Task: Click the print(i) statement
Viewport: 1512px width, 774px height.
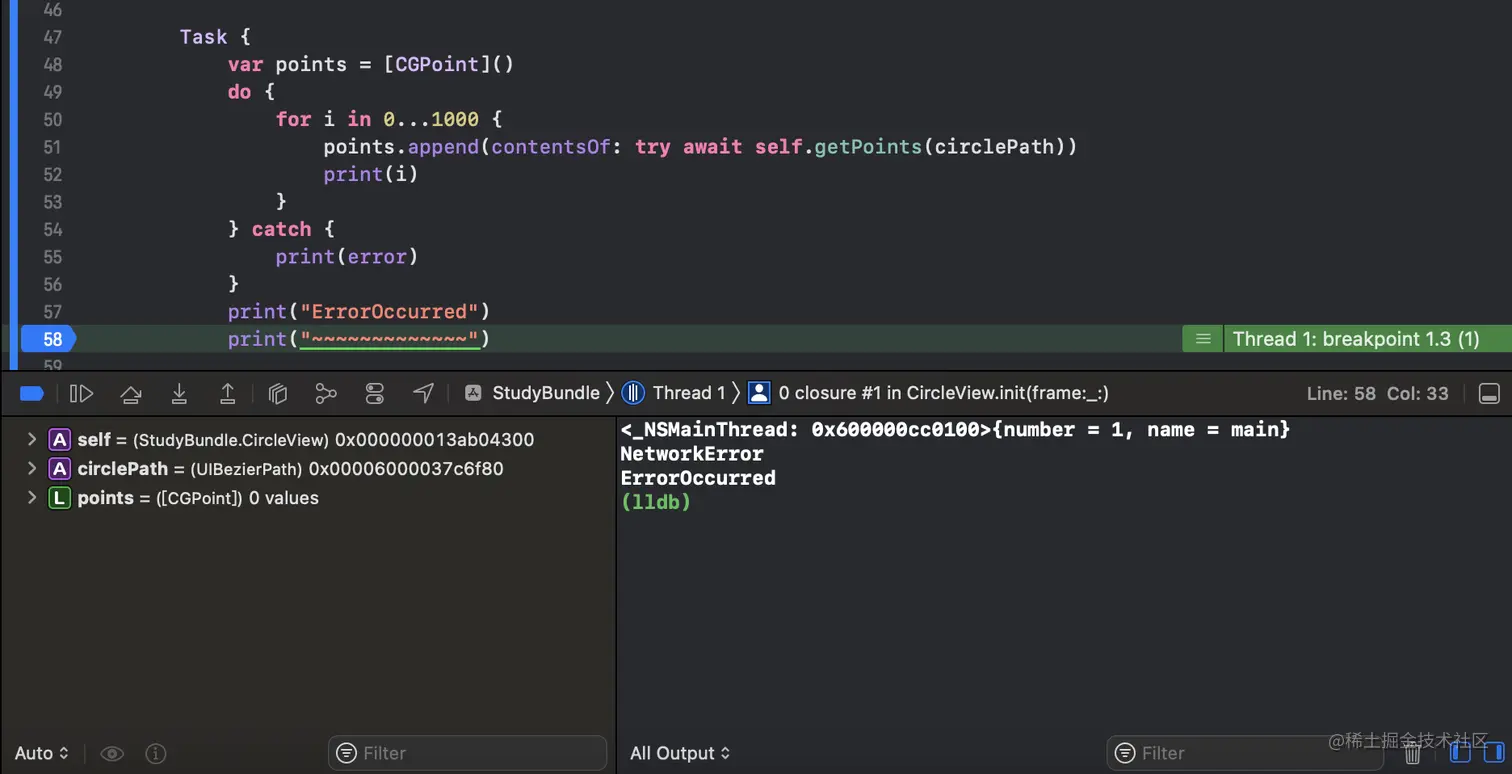Action: (371, 174)
